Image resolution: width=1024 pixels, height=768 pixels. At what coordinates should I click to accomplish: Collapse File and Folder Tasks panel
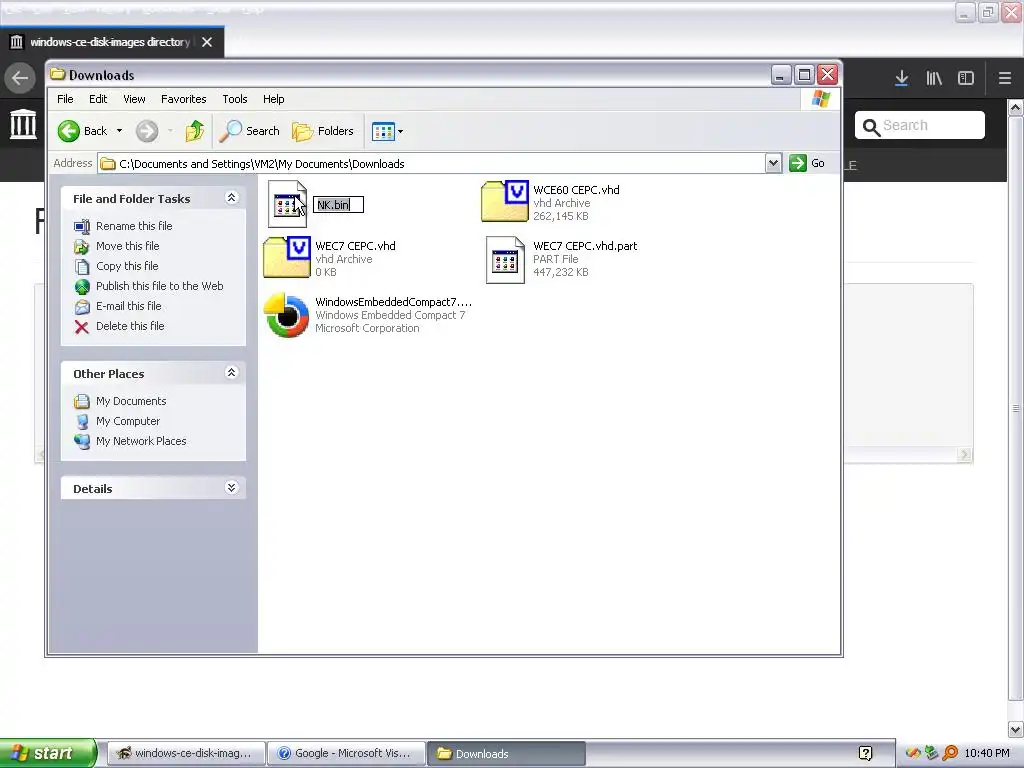coord(231,198)
